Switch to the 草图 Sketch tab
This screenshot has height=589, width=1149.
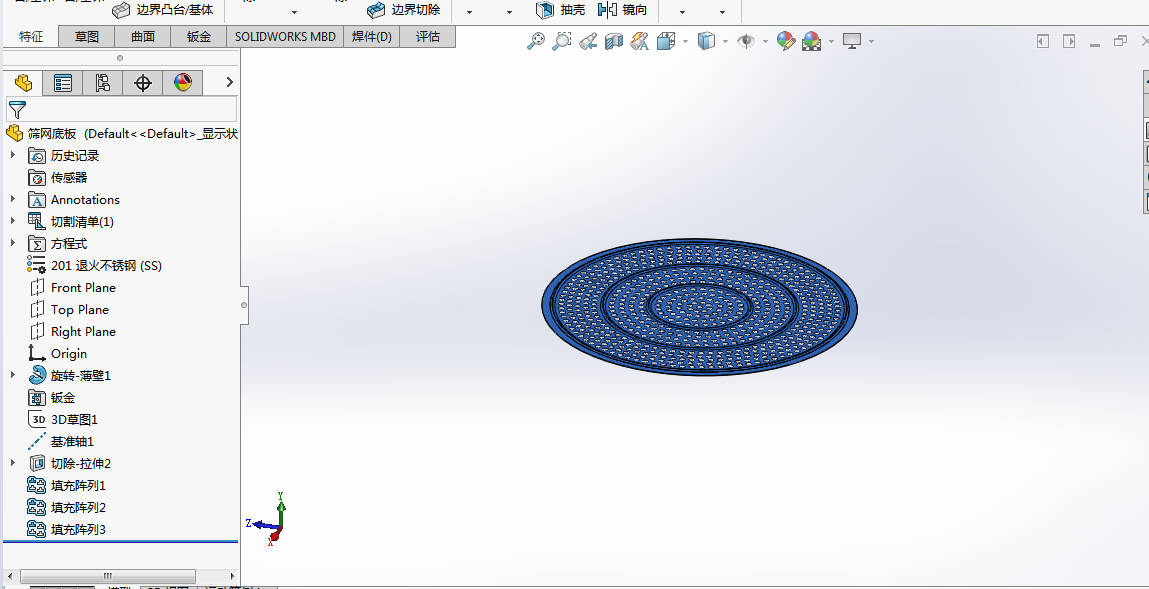[x=86, y=37]
